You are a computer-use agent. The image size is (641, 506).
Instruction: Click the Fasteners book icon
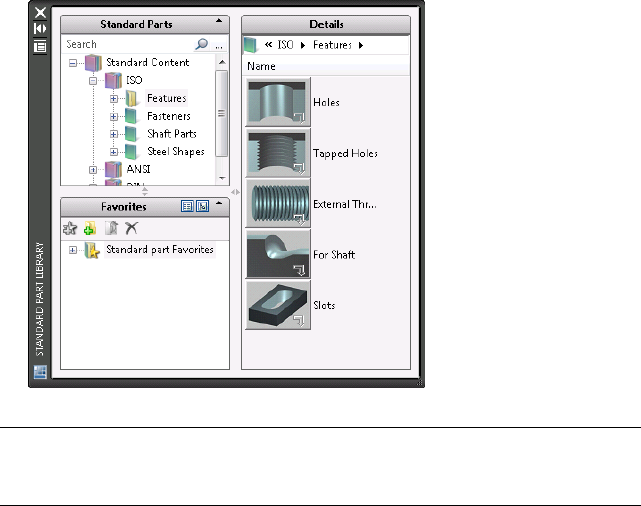(x=131, y=116)
